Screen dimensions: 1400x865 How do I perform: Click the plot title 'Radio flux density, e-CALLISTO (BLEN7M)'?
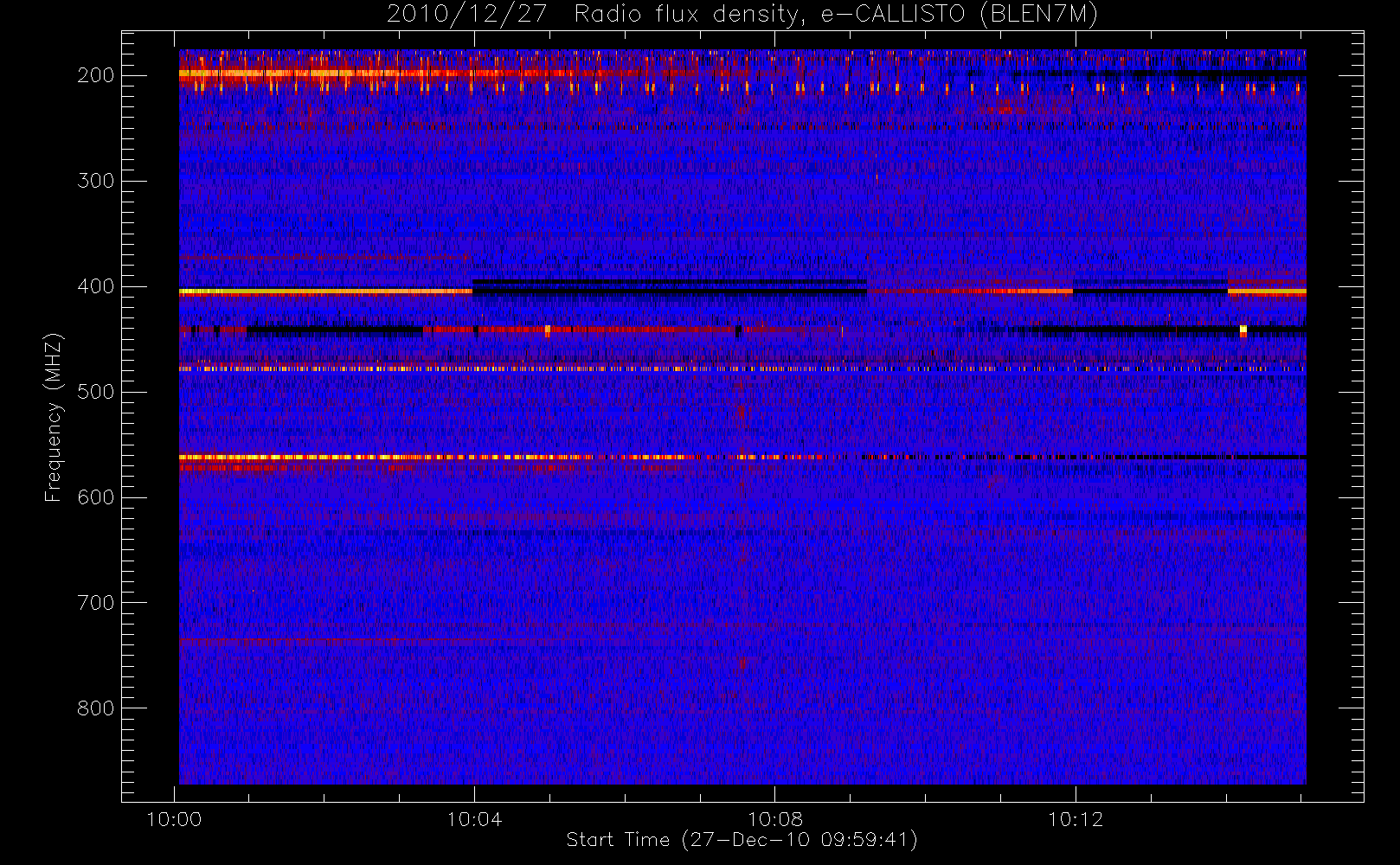[x=836, y=15]
